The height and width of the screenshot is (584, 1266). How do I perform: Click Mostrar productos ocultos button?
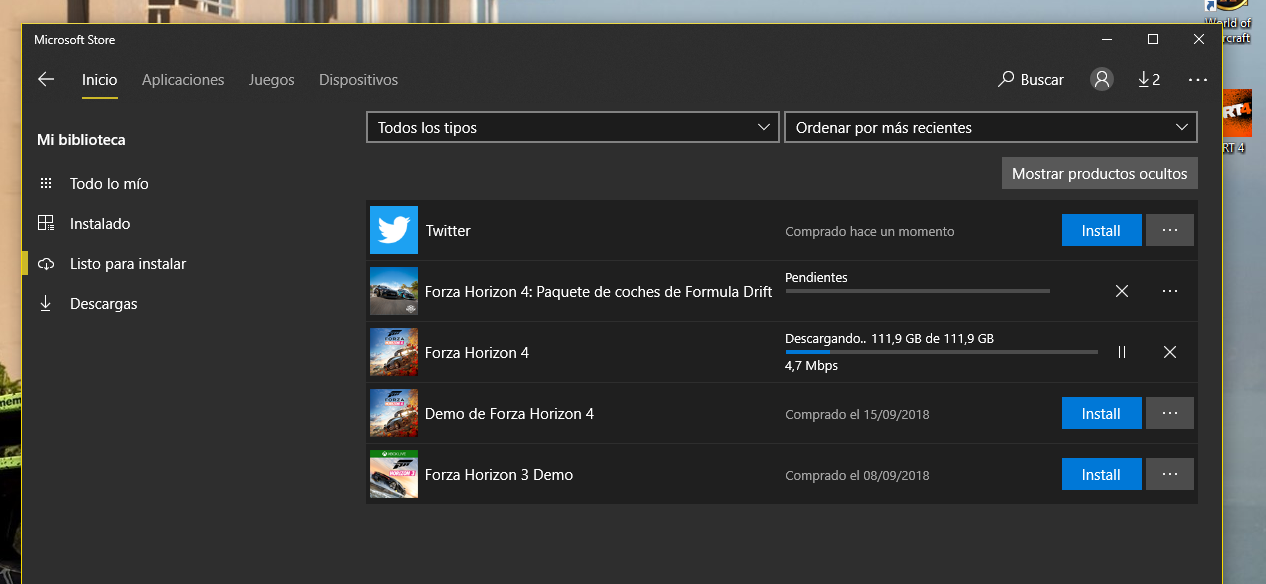pyautogui.click(x=1100, y=173)
